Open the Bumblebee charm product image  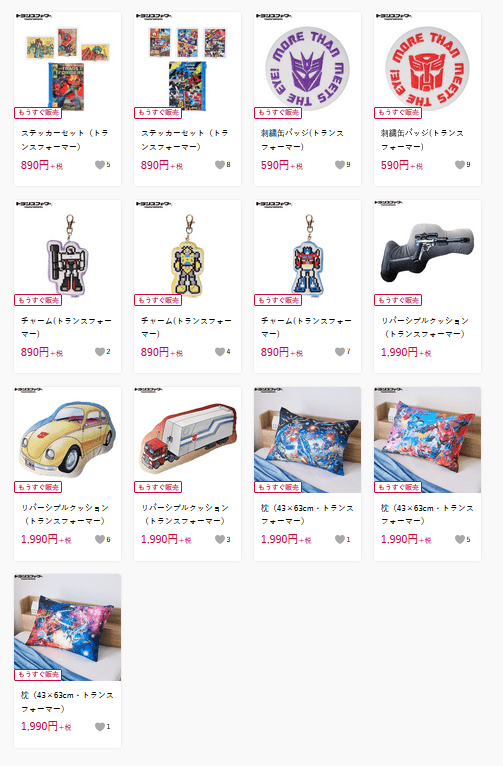(188, 252)
